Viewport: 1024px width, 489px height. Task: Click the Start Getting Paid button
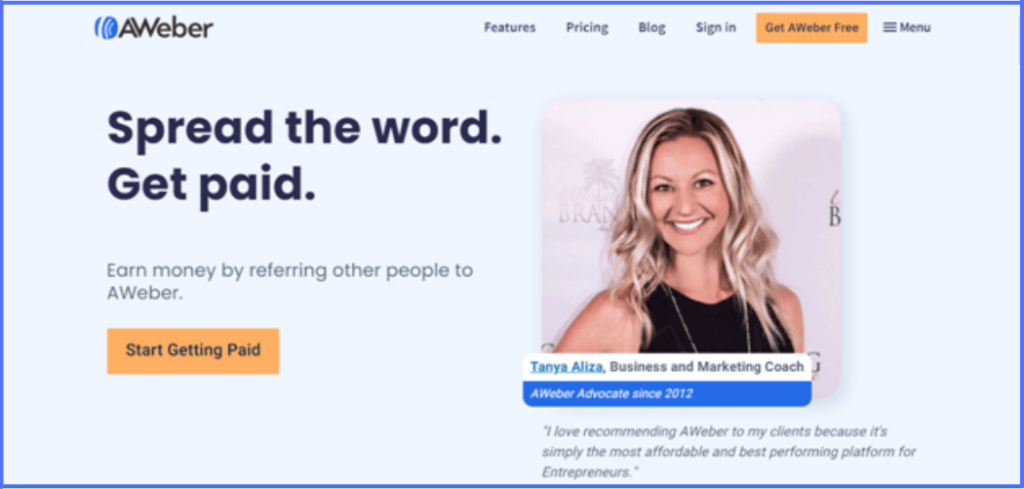[x=193, y=351]
